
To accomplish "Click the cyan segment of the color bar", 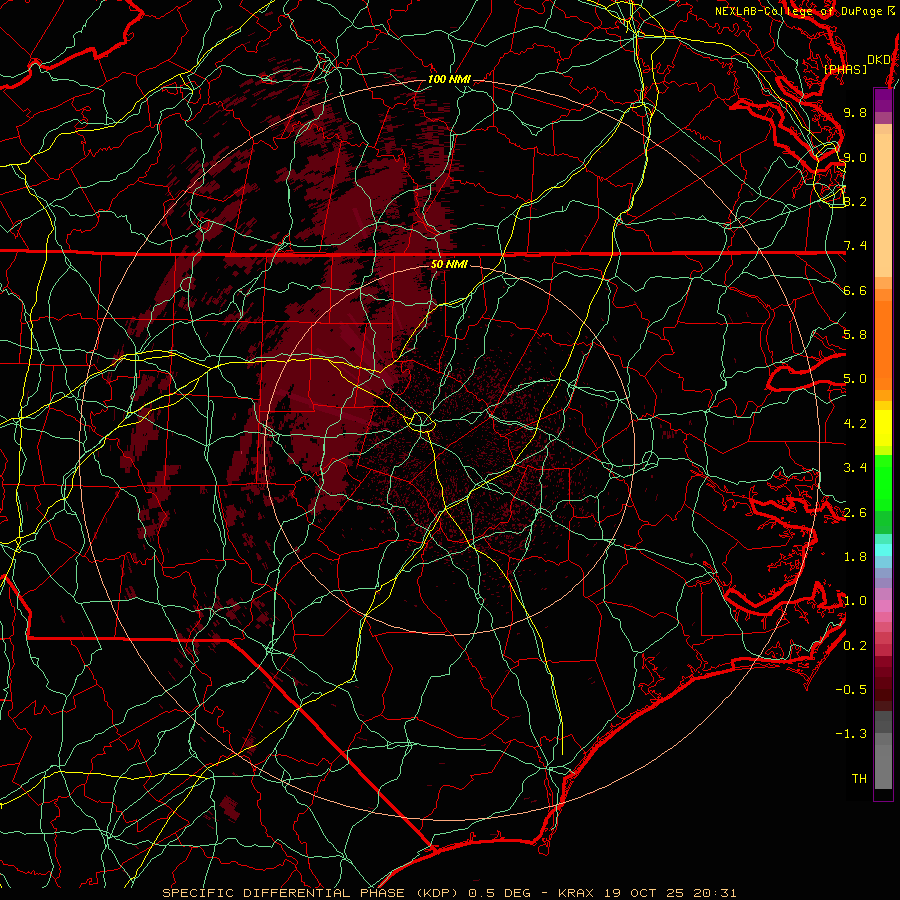I will pyautogui.click(x=883, y=550).
